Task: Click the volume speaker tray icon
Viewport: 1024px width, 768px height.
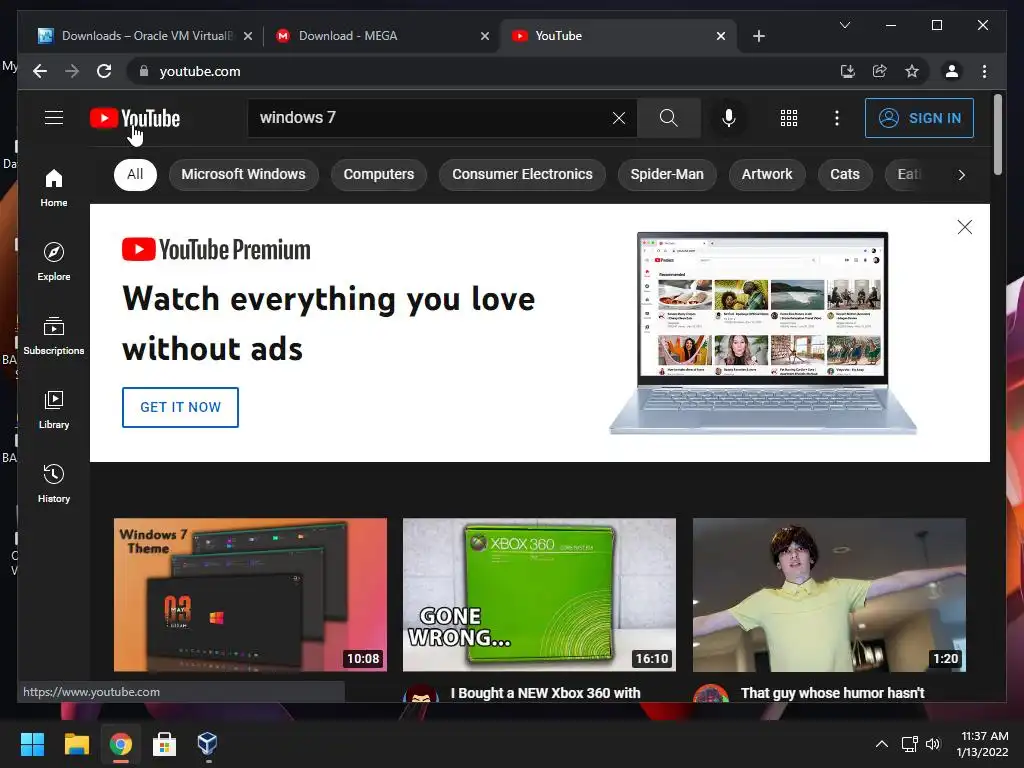Action: [933, 744]
